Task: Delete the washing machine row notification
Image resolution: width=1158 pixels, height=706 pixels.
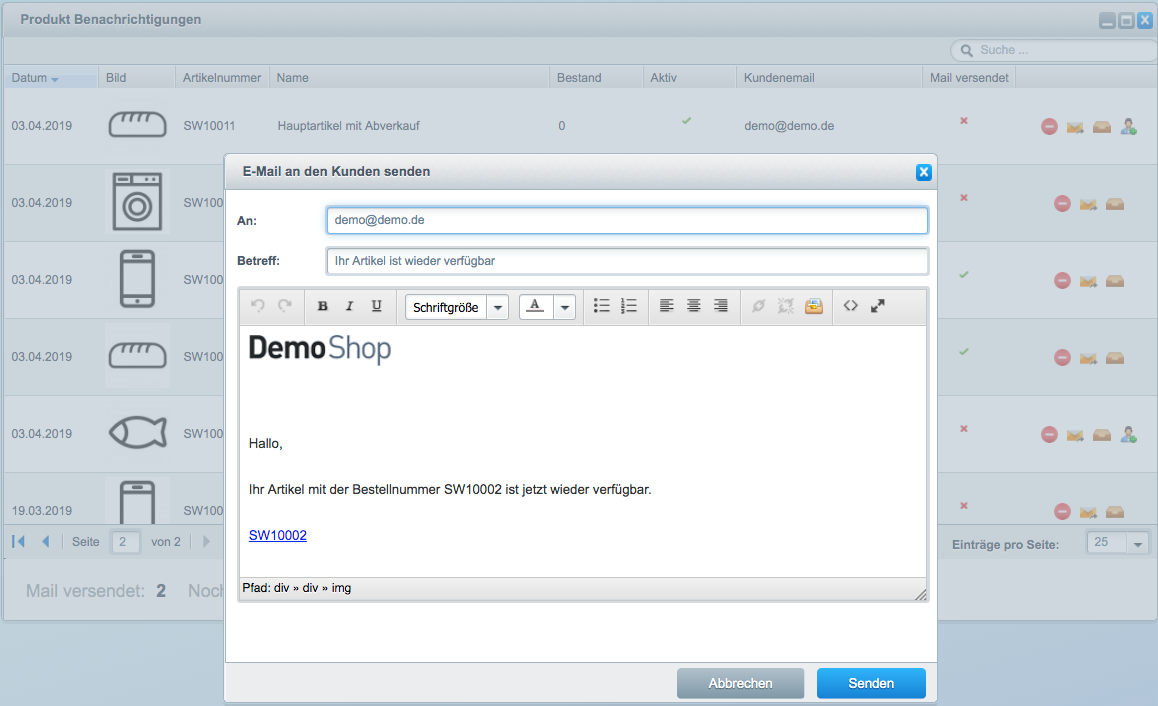Action: [1062, 204]
